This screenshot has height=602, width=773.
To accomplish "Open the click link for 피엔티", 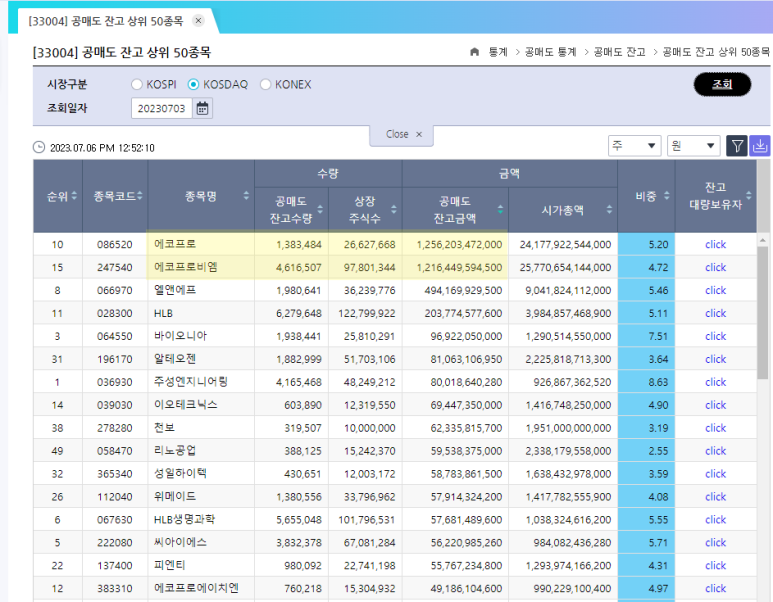I will click(715, 566).
